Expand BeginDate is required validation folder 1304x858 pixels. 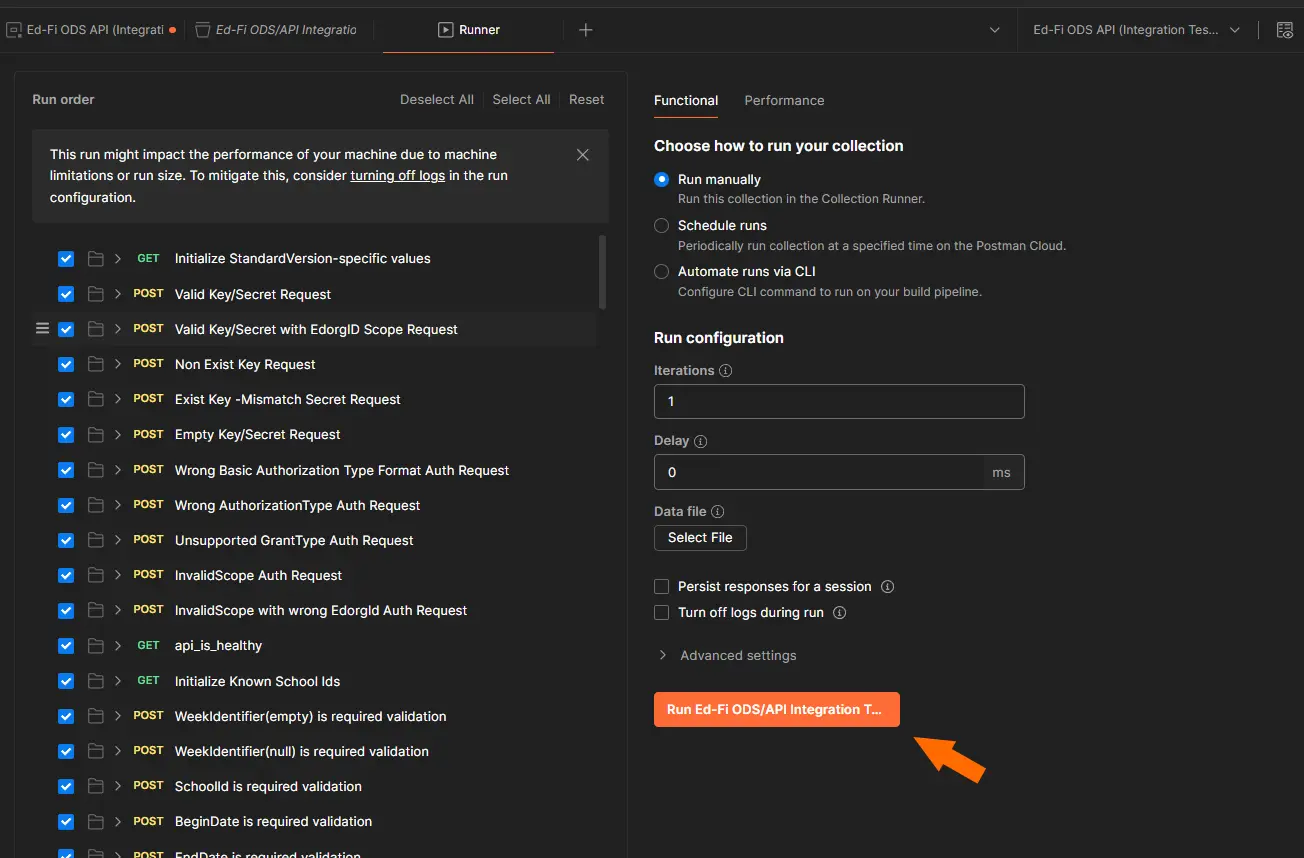click(x=118, y=822)
